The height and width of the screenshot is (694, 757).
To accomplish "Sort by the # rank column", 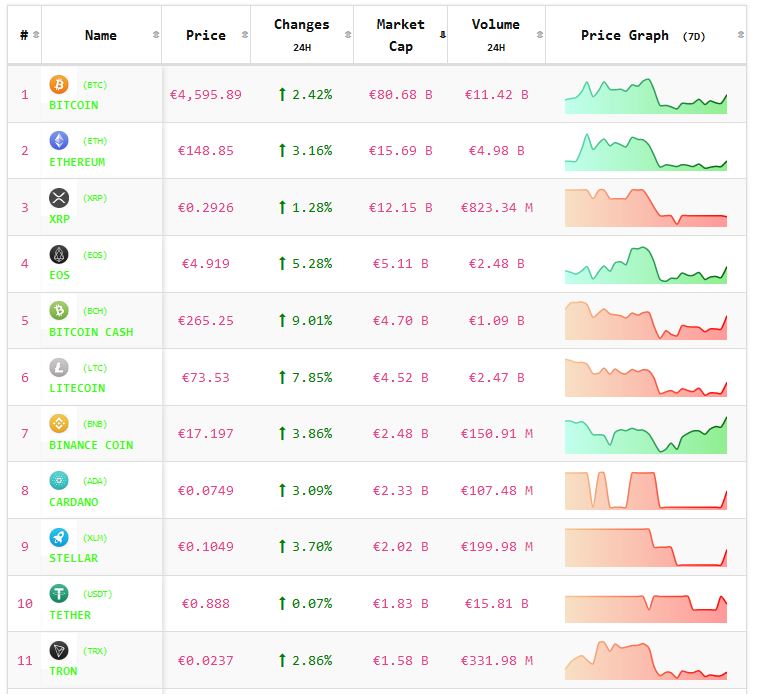I will tap(24, 35).
